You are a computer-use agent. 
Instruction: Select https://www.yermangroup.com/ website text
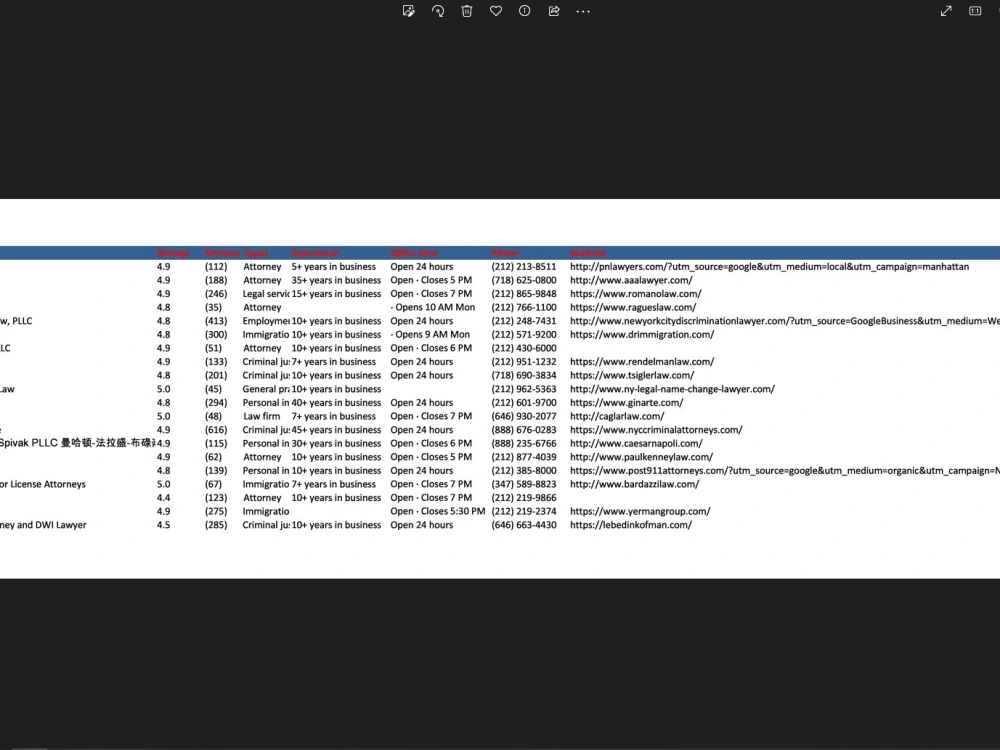[640, 511]
